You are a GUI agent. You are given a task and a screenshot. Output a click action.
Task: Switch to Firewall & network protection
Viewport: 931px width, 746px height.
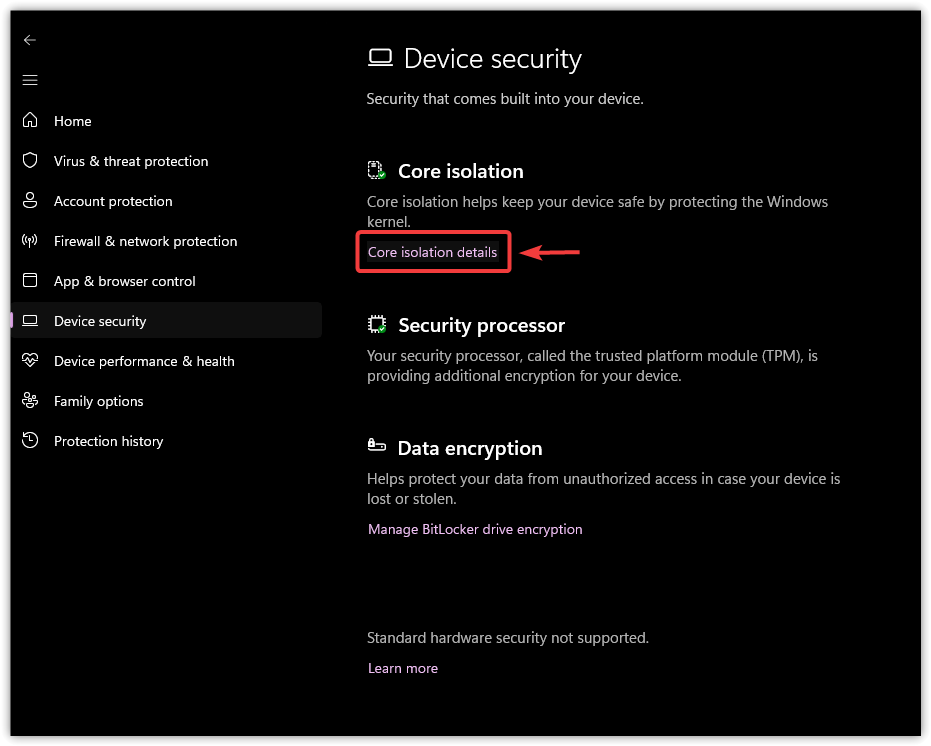145,241
